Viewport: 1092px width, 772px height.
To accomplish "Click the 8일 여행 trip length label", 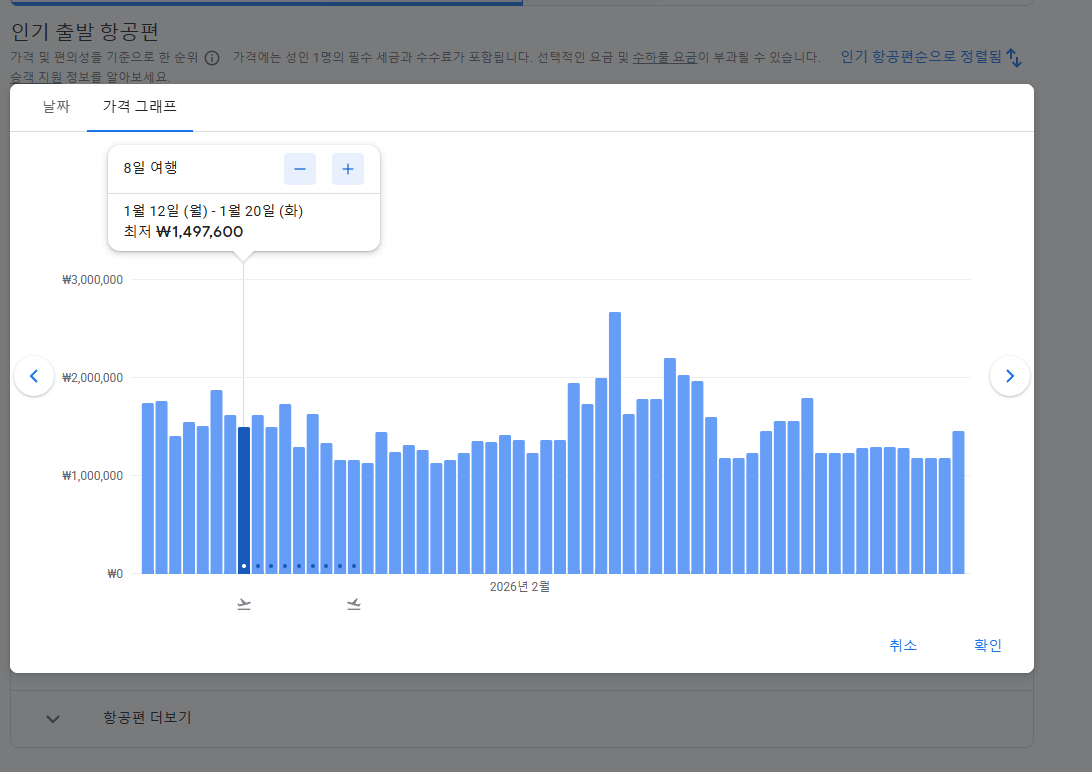I will [150, 168].
